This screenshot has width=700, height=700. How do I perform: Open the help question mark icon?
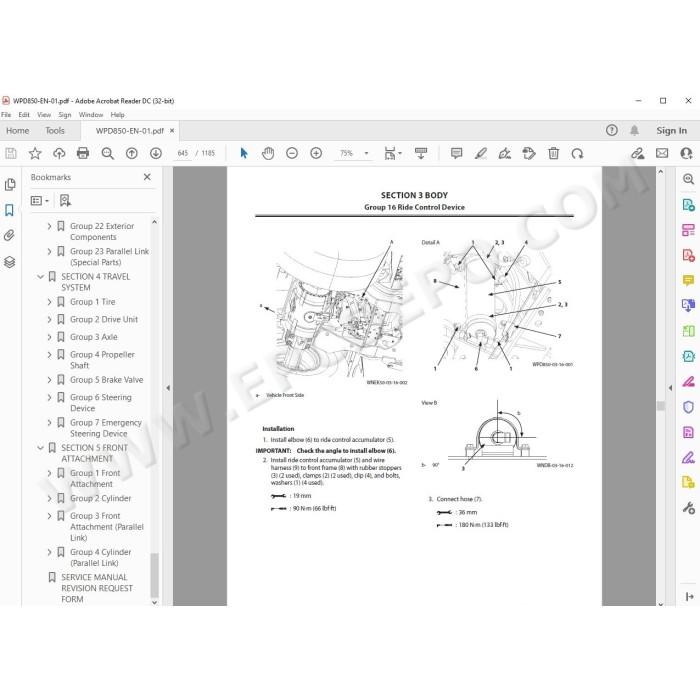[x=612, y=130]
